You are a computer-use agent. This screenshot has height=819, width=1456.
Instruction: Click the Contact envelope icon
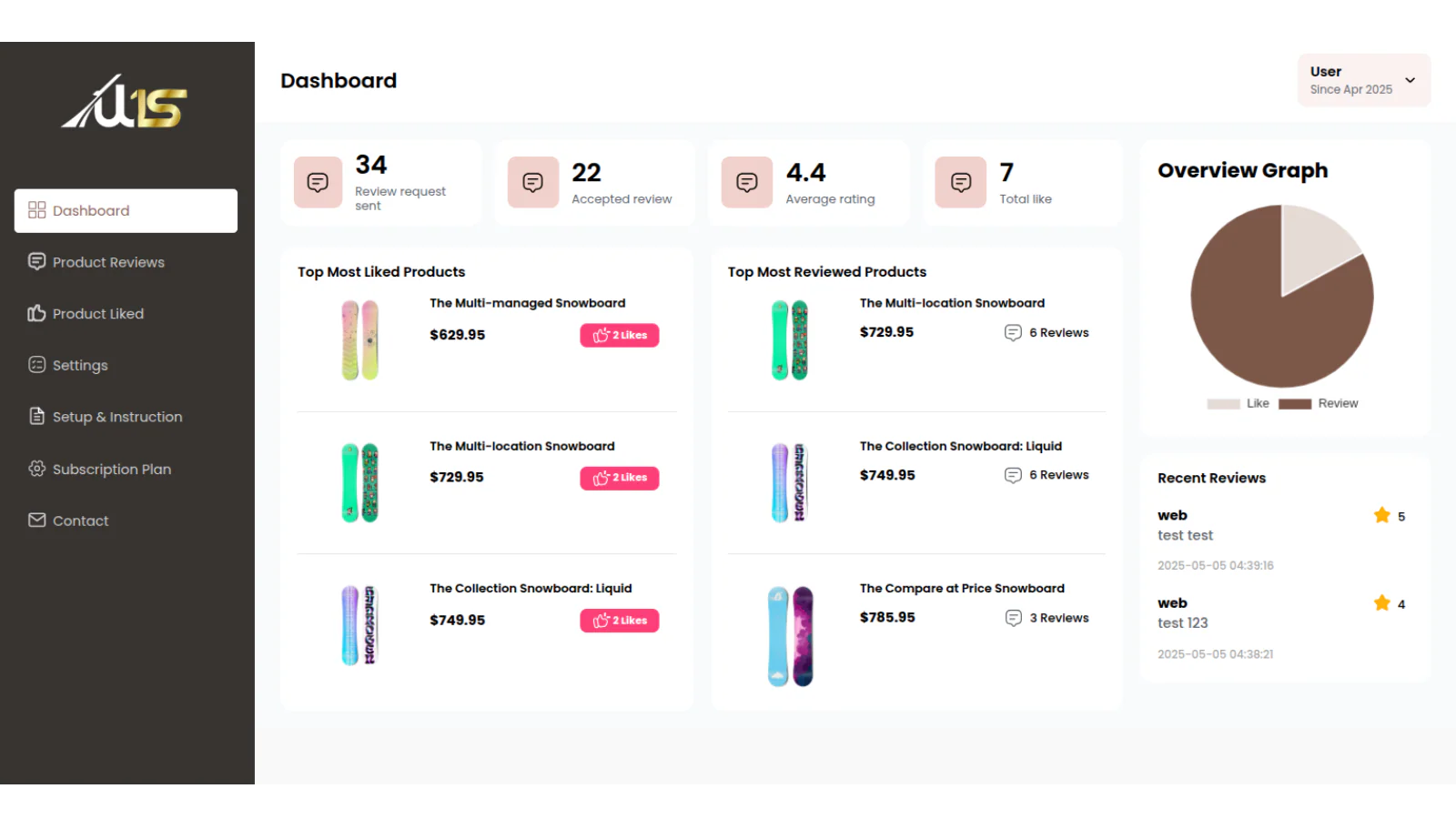[x=36, y=521]
